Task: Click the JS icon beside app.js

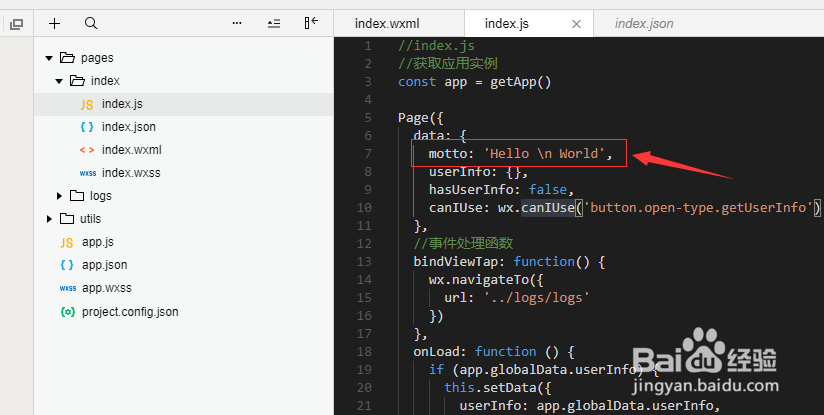Action: pos(67,243)
